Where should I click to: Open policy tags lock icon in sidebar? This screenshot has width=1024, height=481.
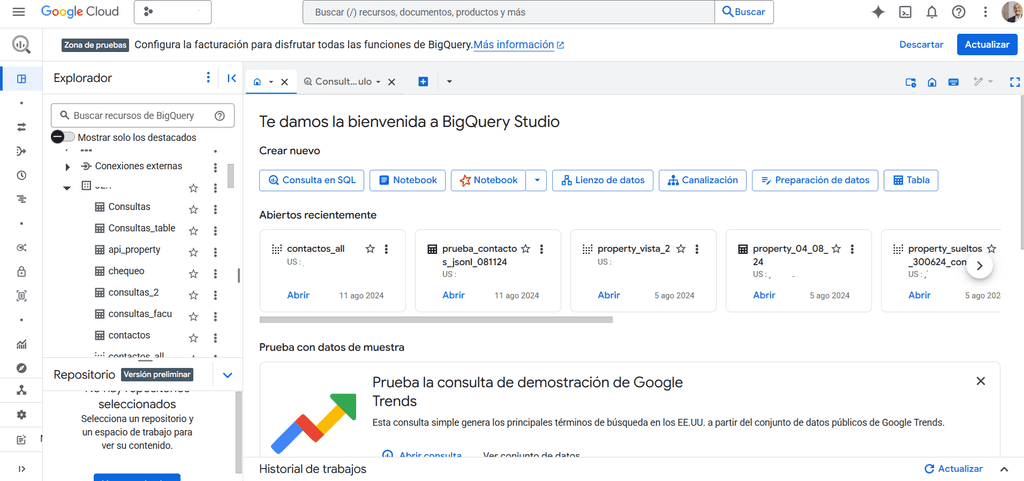click(22, 272)
